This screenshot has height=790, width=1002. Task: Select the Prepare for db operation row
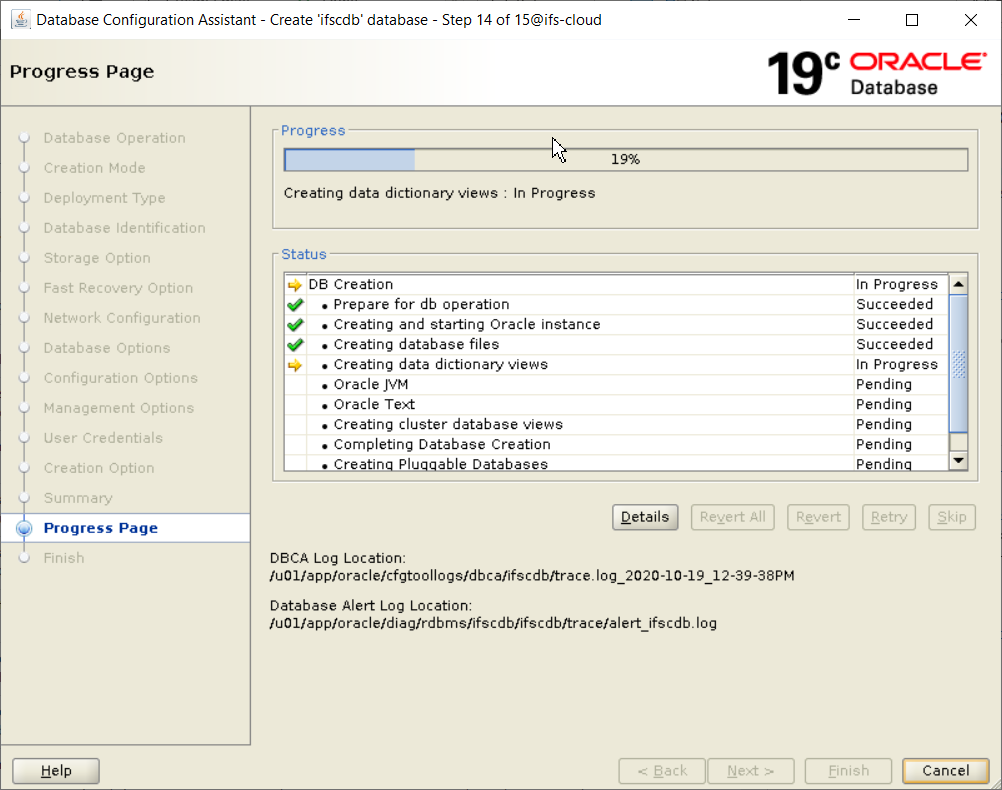pos(616,305)
